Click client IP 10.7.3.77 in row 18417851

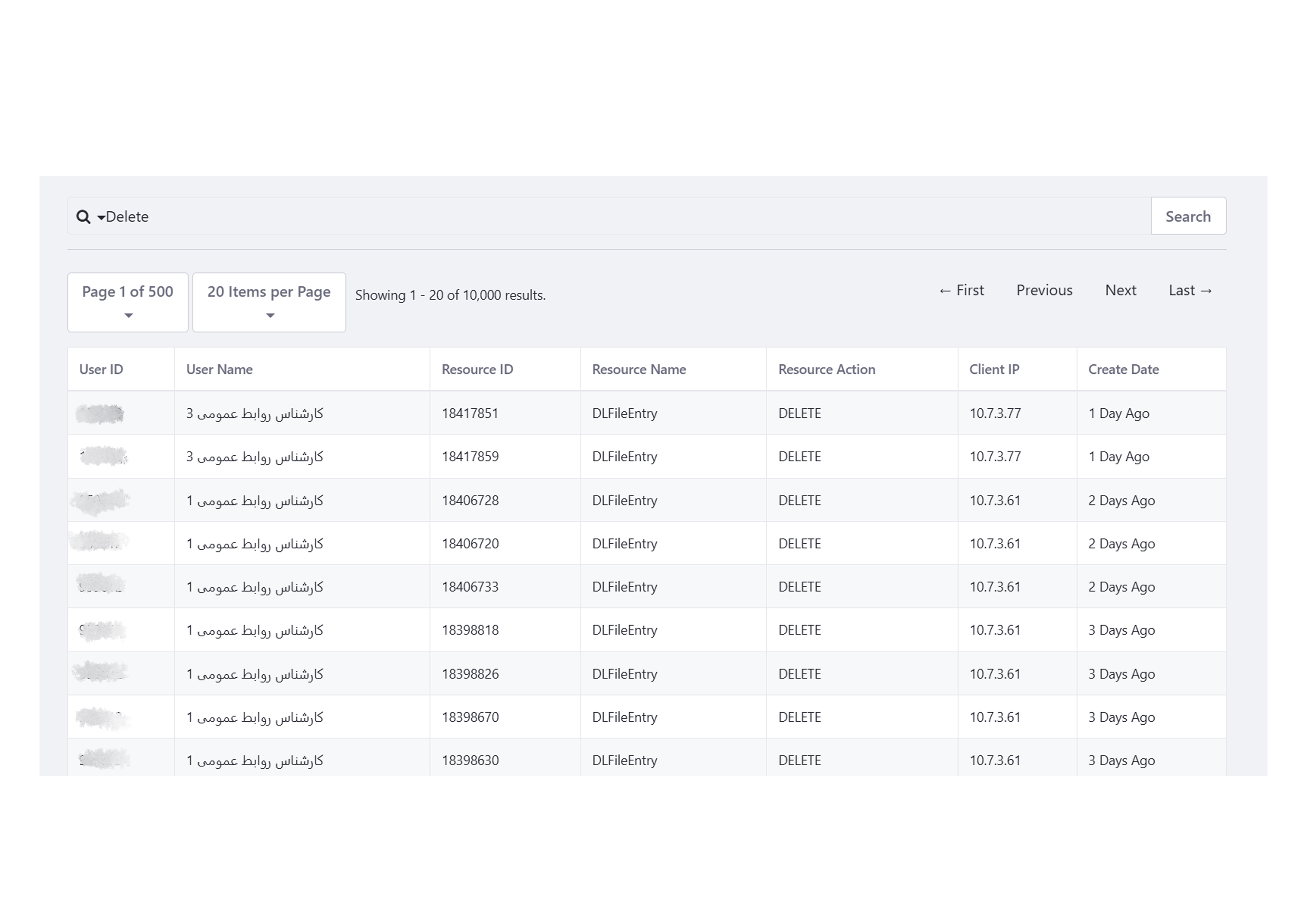coord(995,413)
